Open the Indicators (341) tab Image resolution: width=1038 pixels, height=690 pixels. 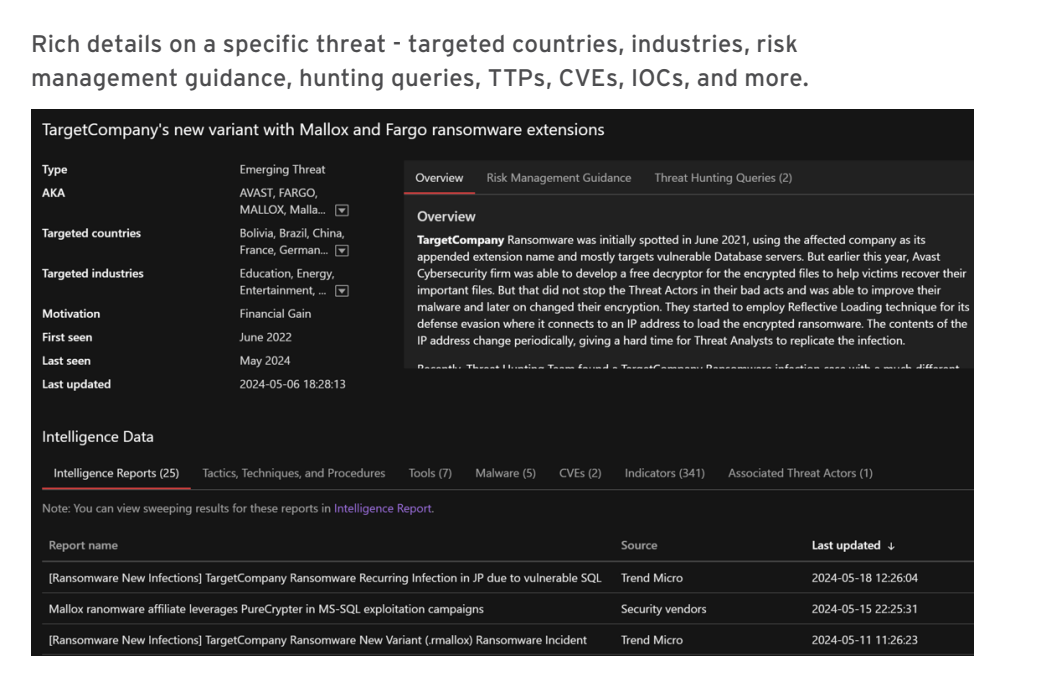point(665,473)
